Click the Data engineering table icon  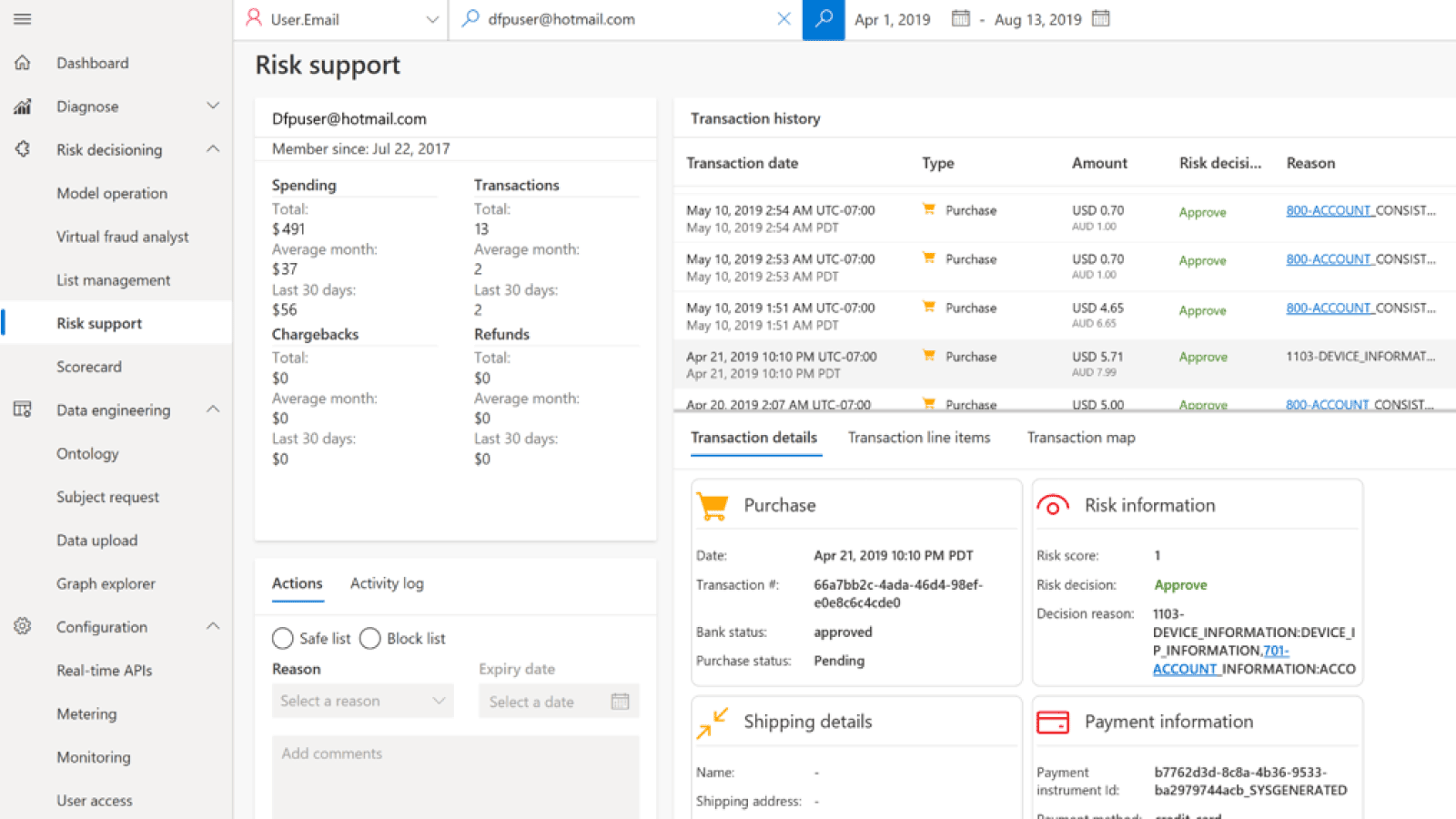tap(23, 409)
